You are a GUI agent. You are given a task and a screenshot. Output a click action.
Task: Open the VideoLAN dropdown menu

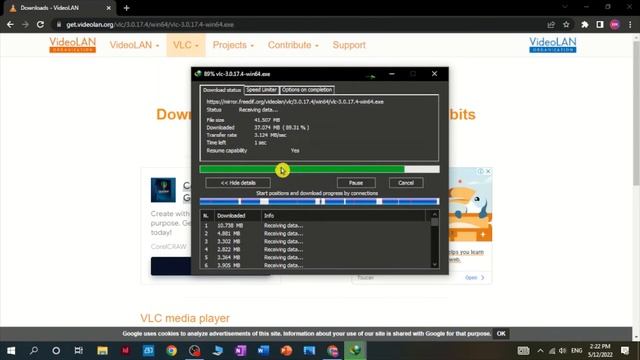point(134,45)
